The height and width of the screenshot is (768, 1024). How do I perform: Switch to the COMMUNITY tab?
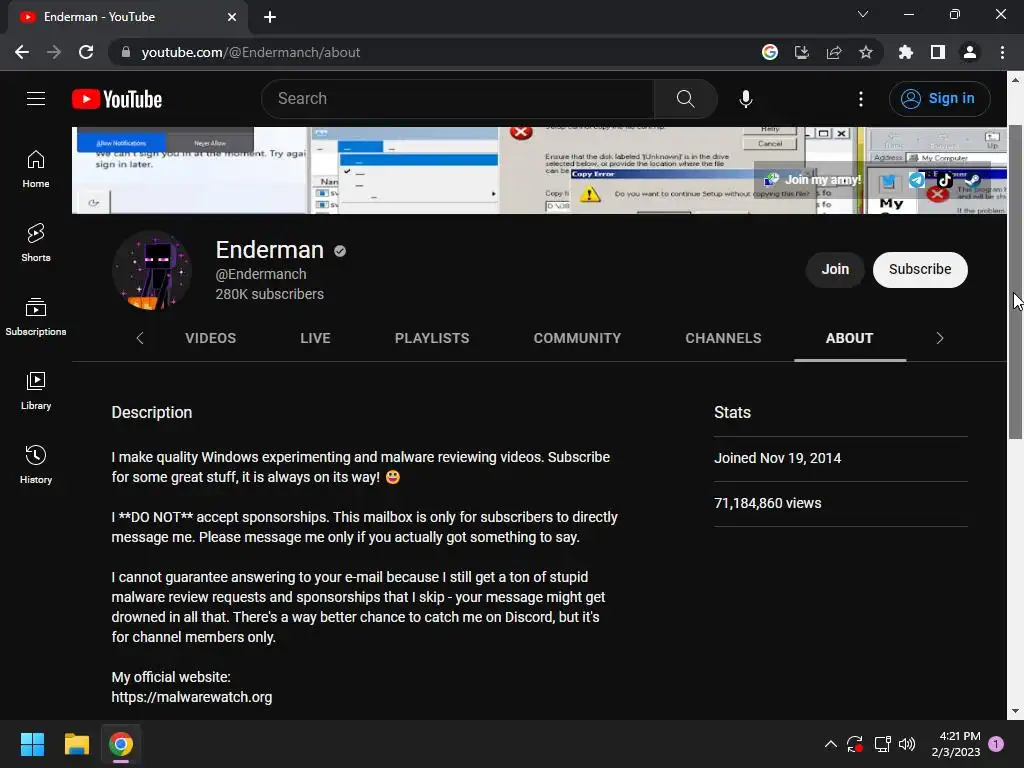[x=577, y=338]
